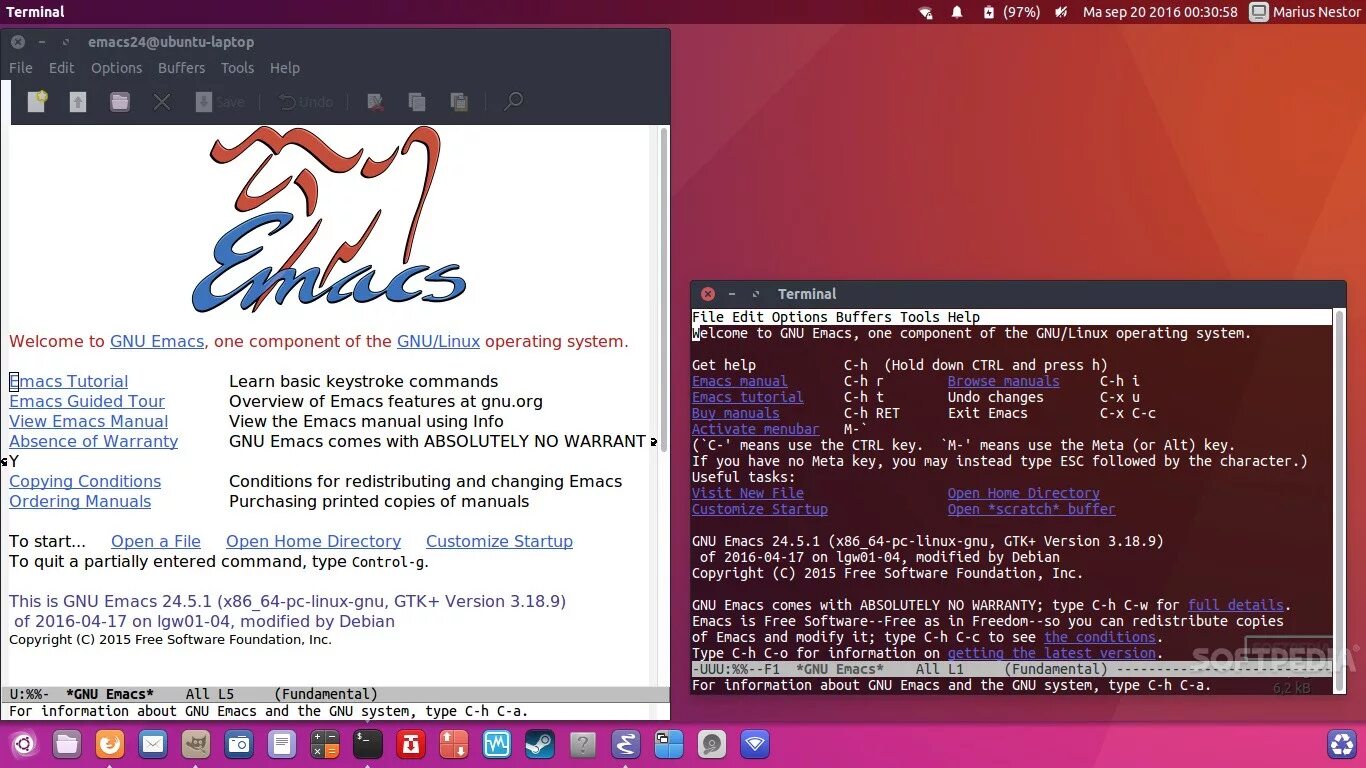Image resolution: width=1366 pixels, height=768 pixels.
Task: Click the *GNU Emacs* mode line in GUI window
Action: point(335,694)
